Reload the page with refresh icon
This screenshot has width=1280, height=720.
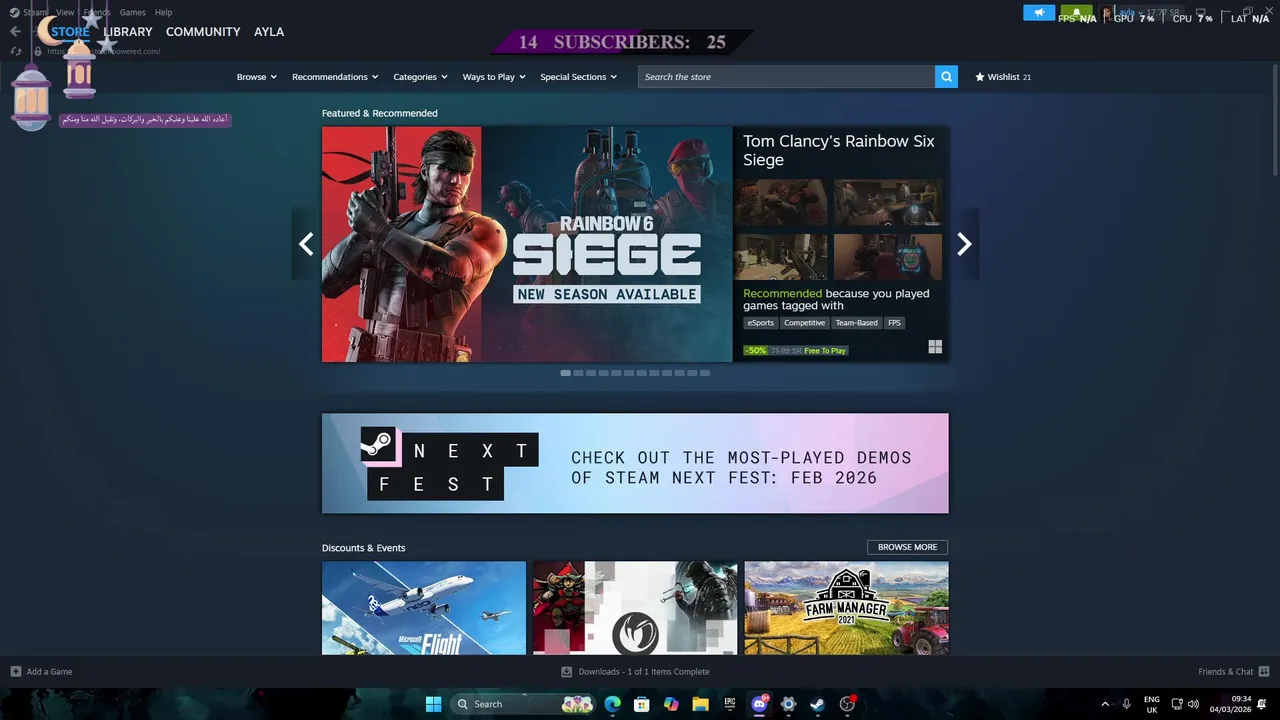(x=15, y=51)
